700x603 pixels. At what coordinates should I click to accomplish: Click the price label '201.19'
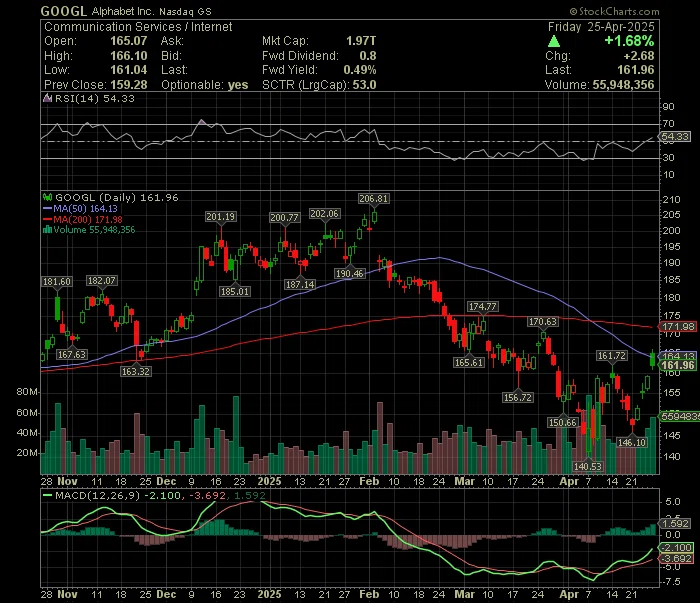point(221,216)
